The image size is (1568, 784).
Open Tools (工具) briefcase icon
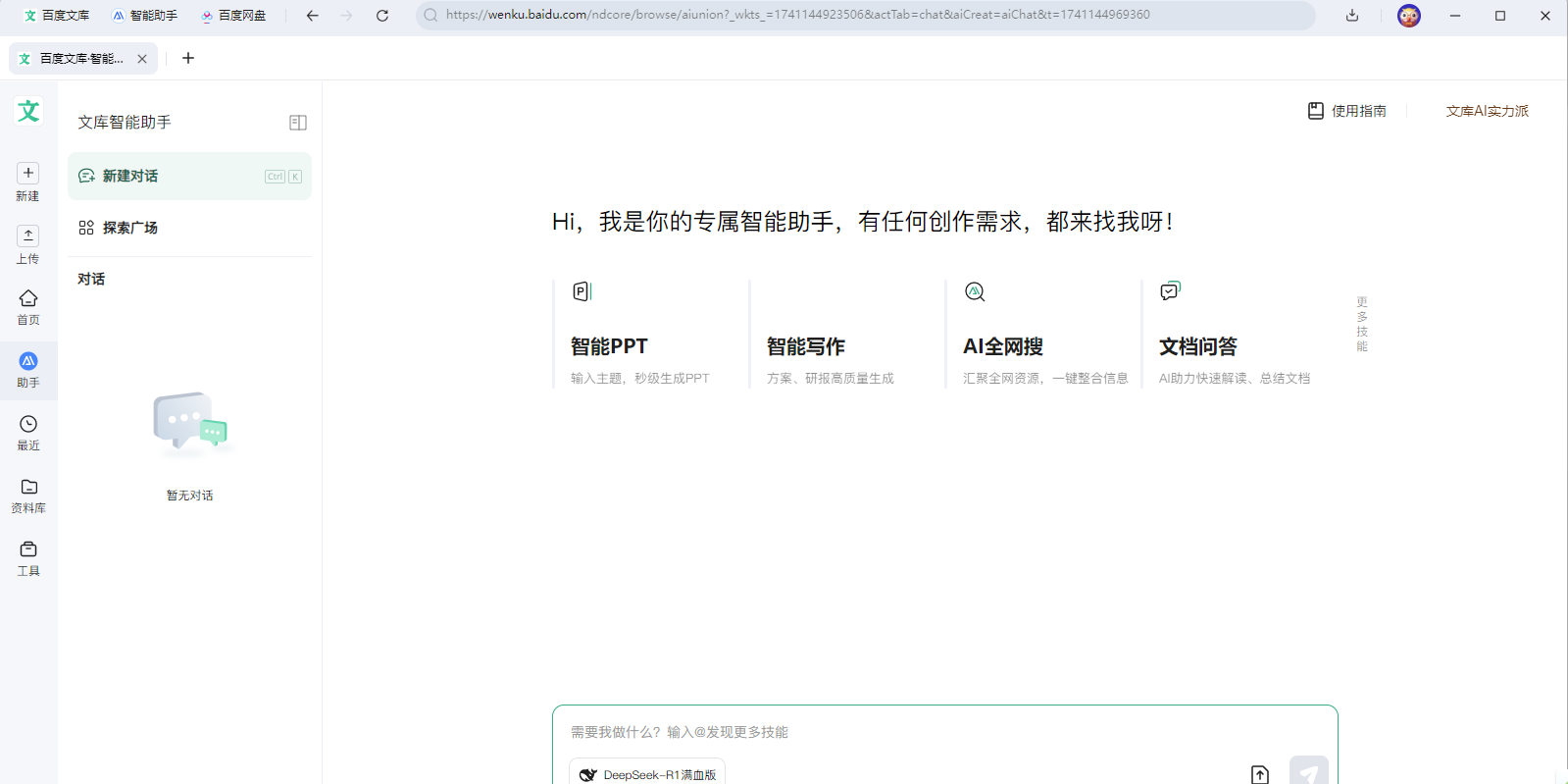click(x=28, y=549)
